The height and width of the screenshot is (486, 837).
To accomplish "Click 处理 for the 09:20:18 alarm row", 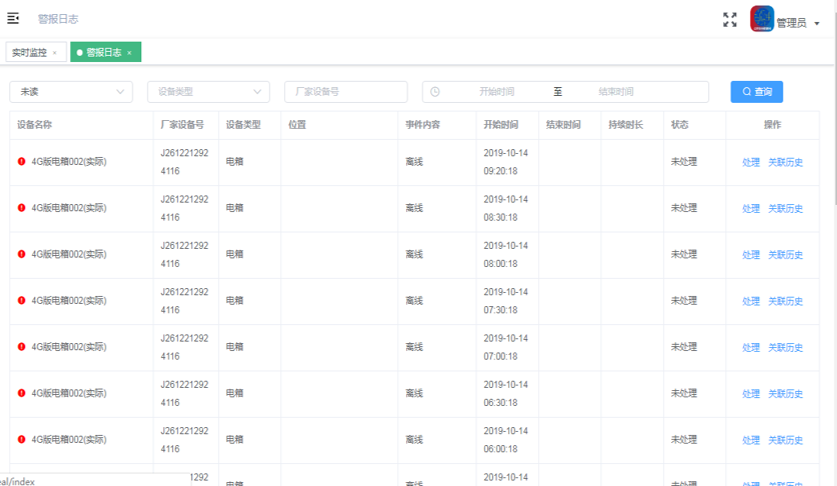I will pyautogui.click(x=751, y=162).
